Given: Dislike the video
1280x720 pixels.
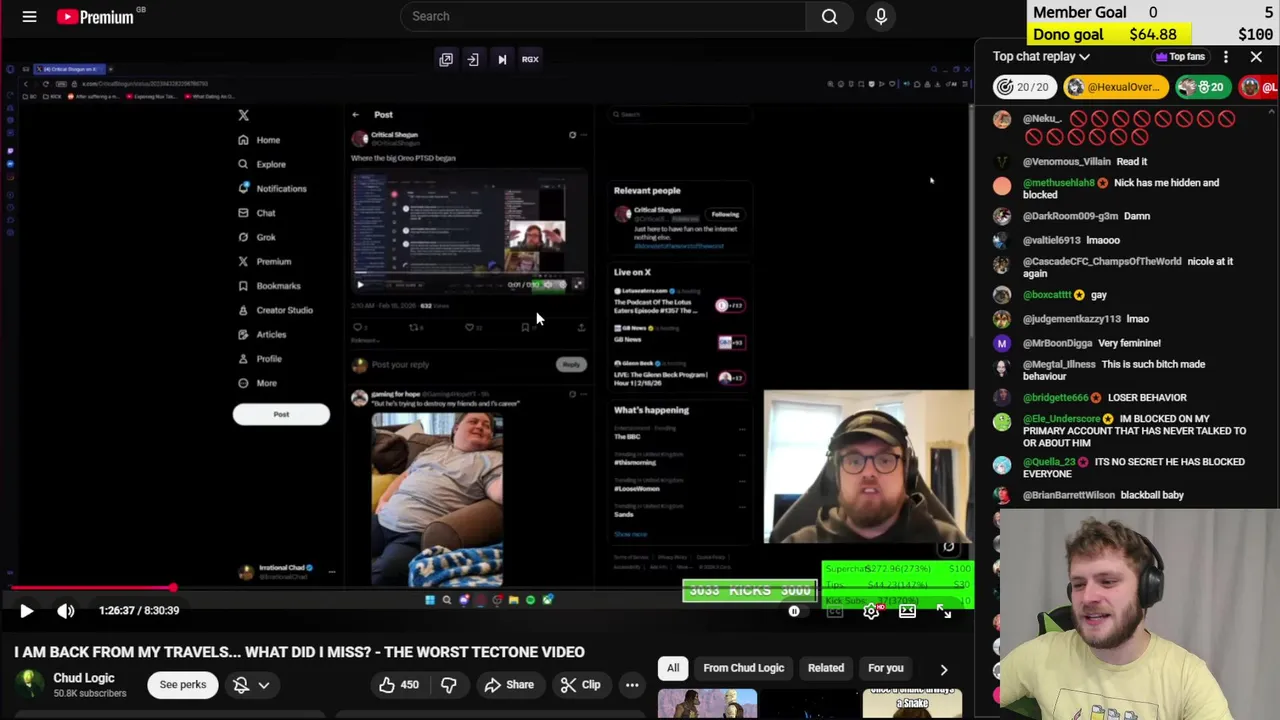Looking at the screenshot, I should pyautogui.click(x=448, y=685).
